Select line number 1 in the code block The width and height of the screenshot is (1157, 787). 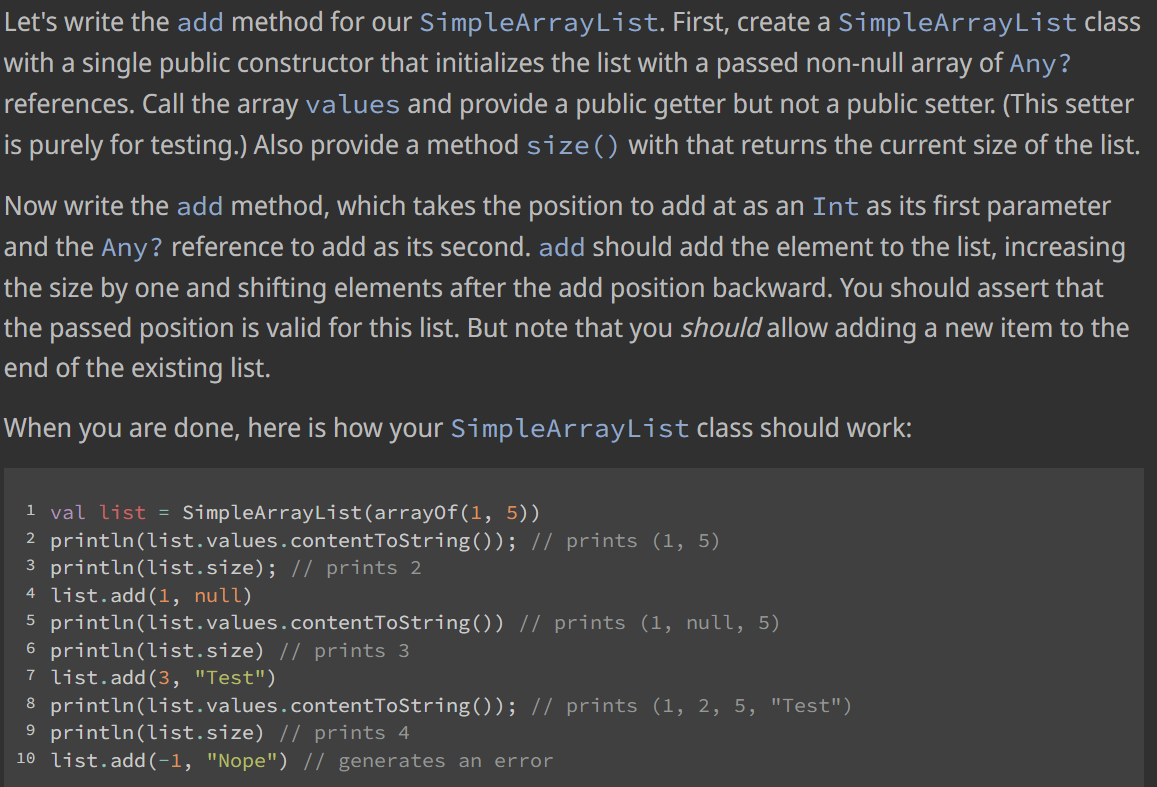tap(31, 512)
